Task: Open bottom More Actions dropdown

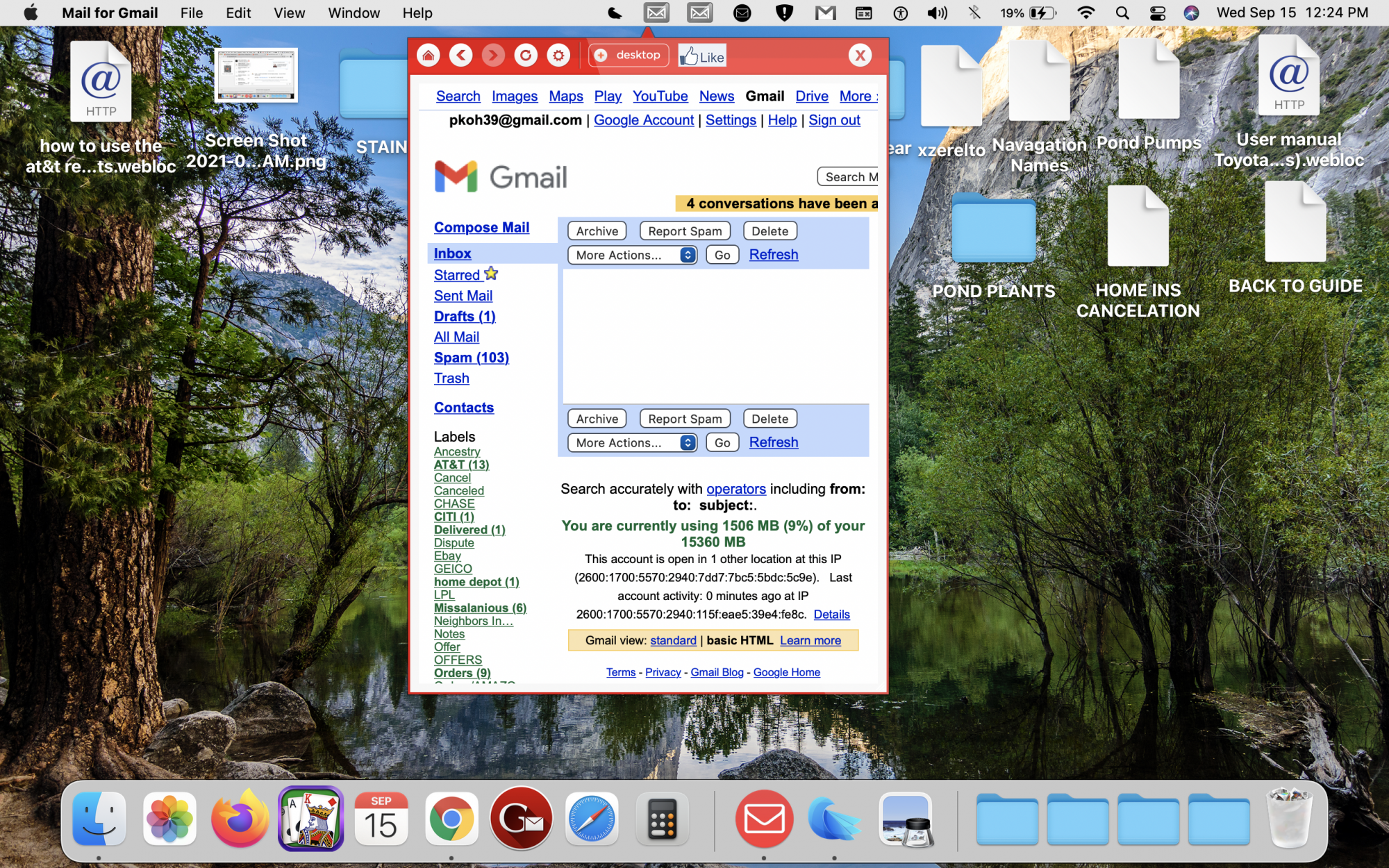Action: 632,442
